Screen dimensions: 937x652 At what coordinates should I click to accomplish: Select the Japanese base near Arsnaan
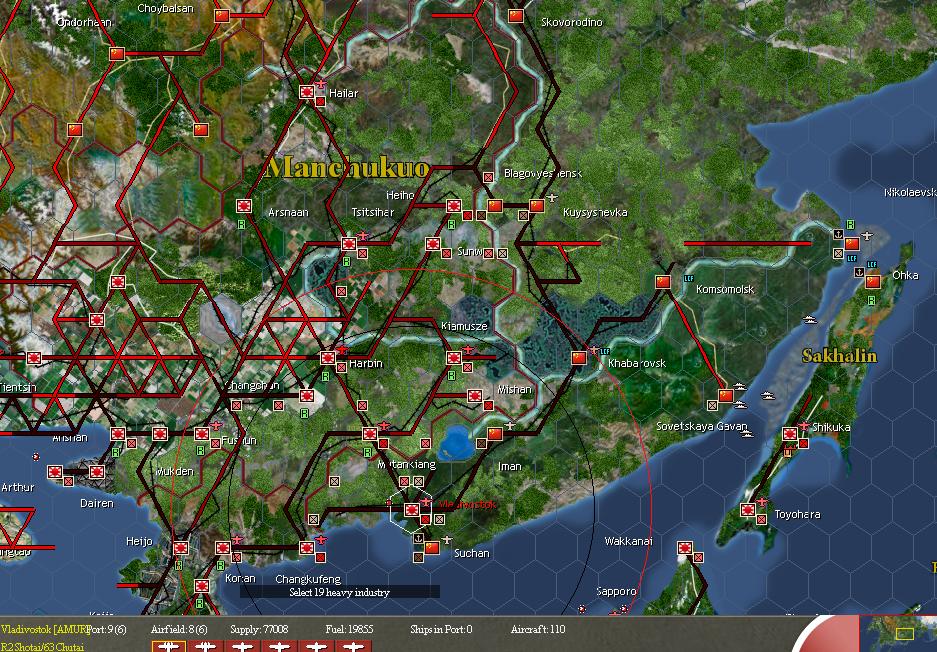pos(244,206)
